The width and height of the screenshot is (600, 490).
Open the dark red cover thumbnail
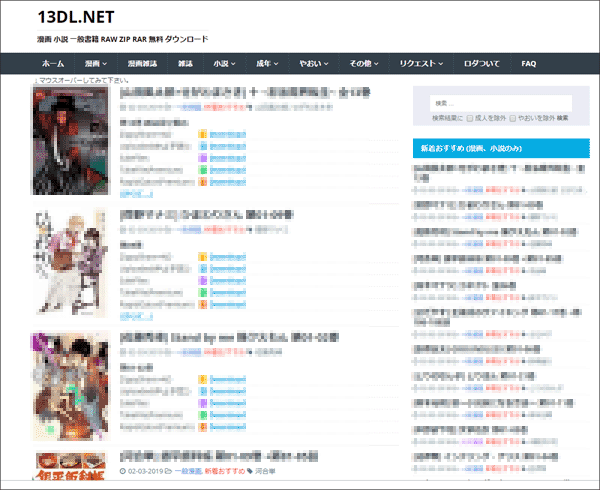coord(70,140)
